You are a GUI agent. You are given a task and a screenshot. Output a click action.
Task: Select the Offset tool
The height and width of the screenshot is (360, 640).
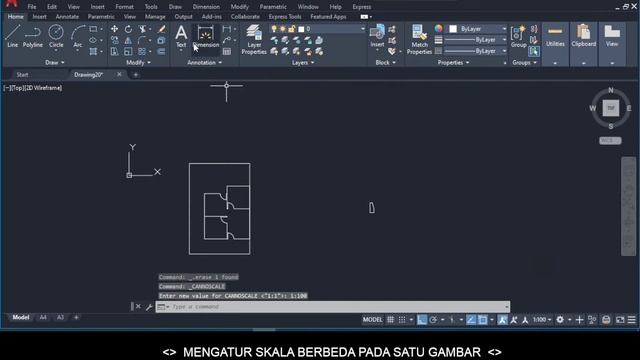(162, 51)
